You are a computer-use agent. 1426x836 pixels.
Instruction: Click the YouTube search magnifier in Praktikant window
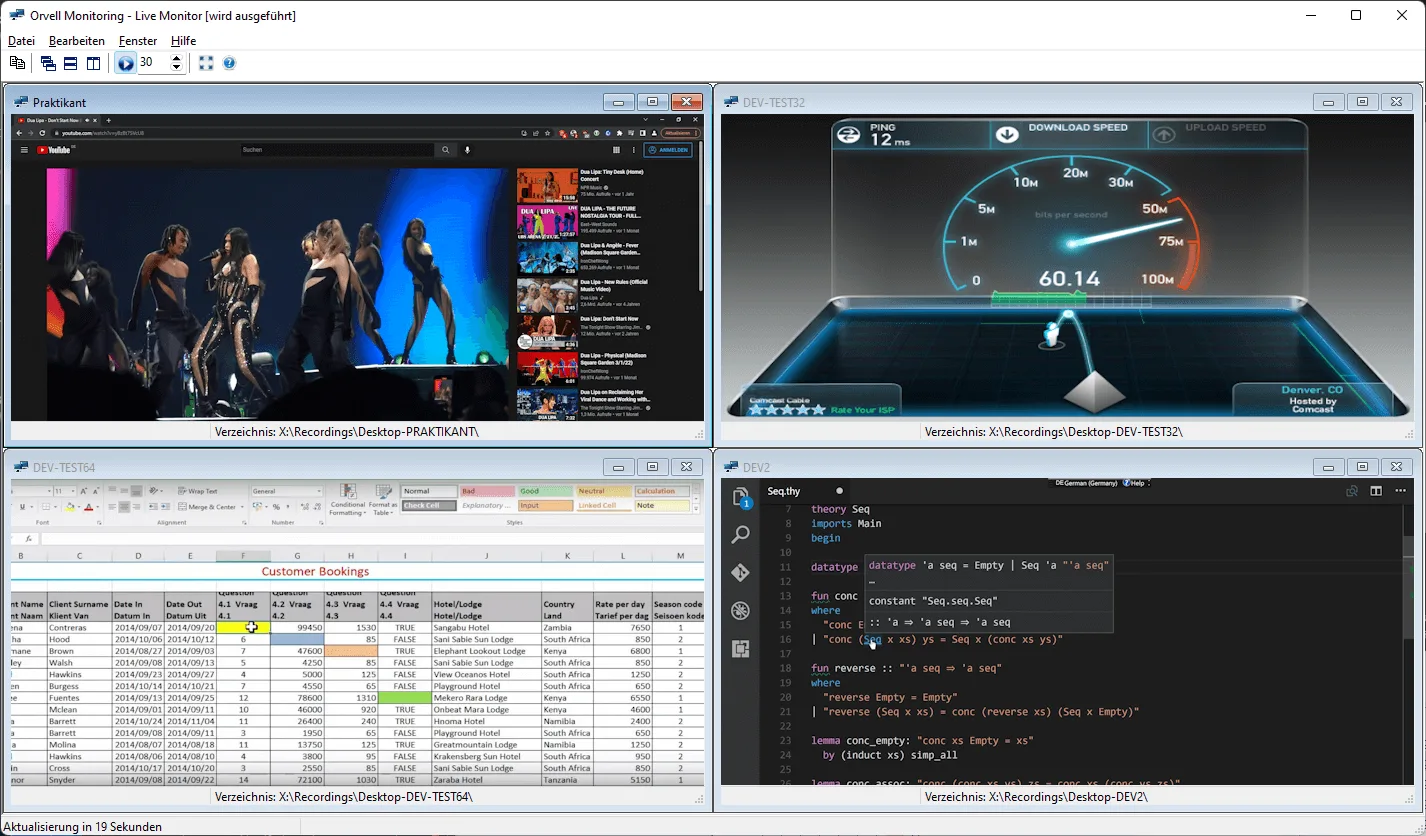click(446, 150)
